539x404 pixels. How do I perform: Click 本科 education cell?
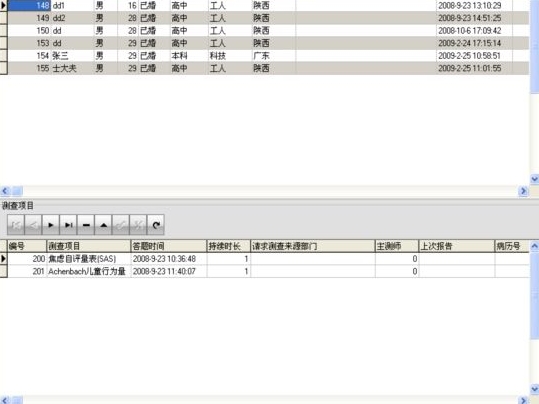coord(189,56)
